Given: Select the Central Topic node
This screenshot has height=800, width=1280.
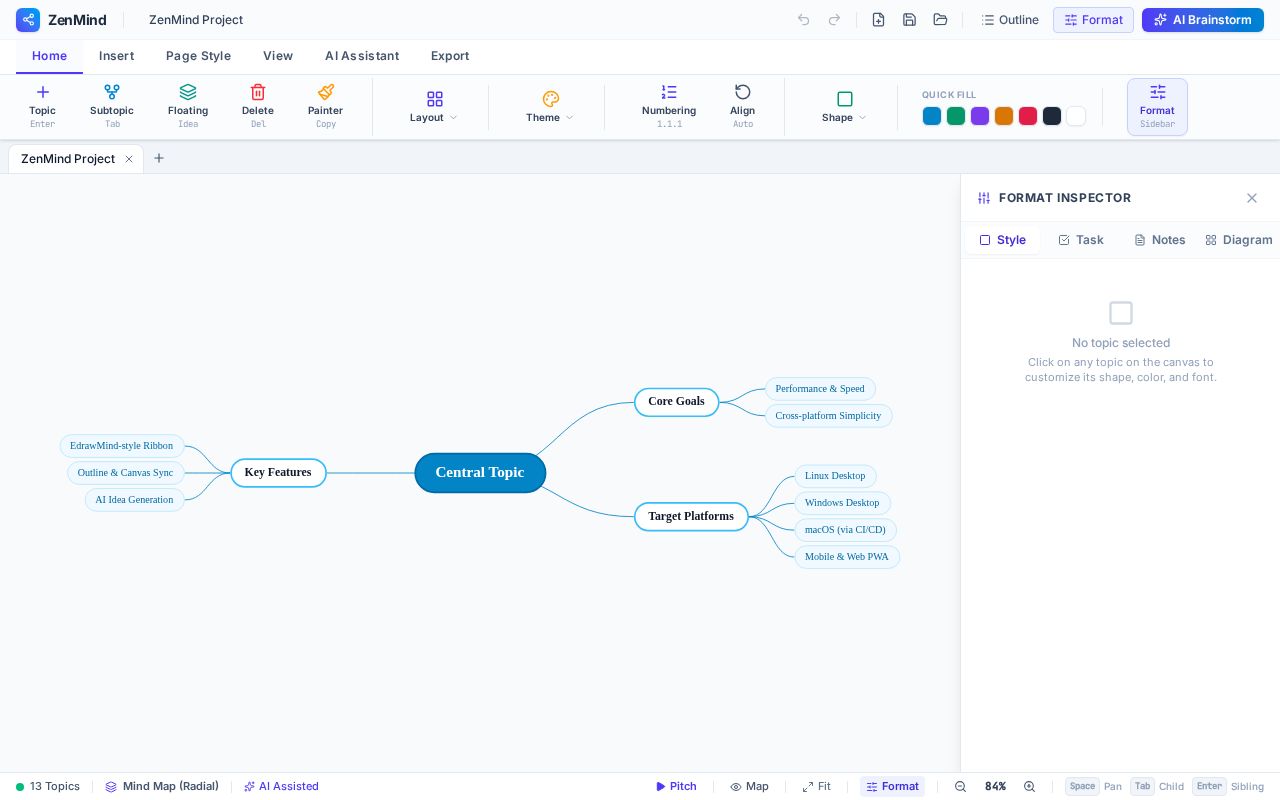Looking at the screenshot, I should (480, 473).
